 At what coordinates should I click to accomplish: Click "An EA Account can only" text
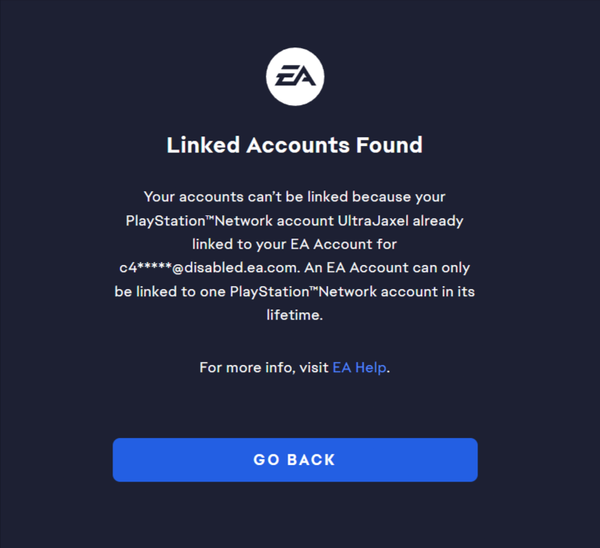[x=387, y=267]
